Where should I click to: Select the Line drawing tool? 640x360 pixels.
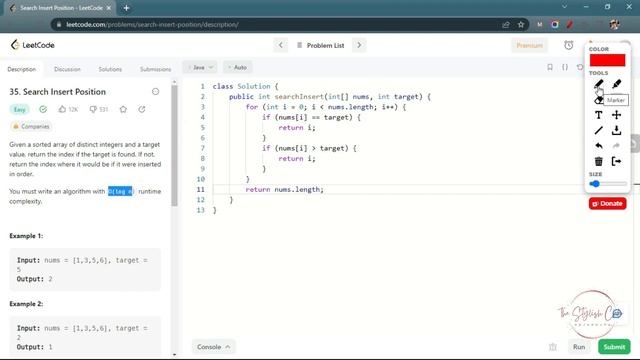pyautogui.click(x=598, y=131)
